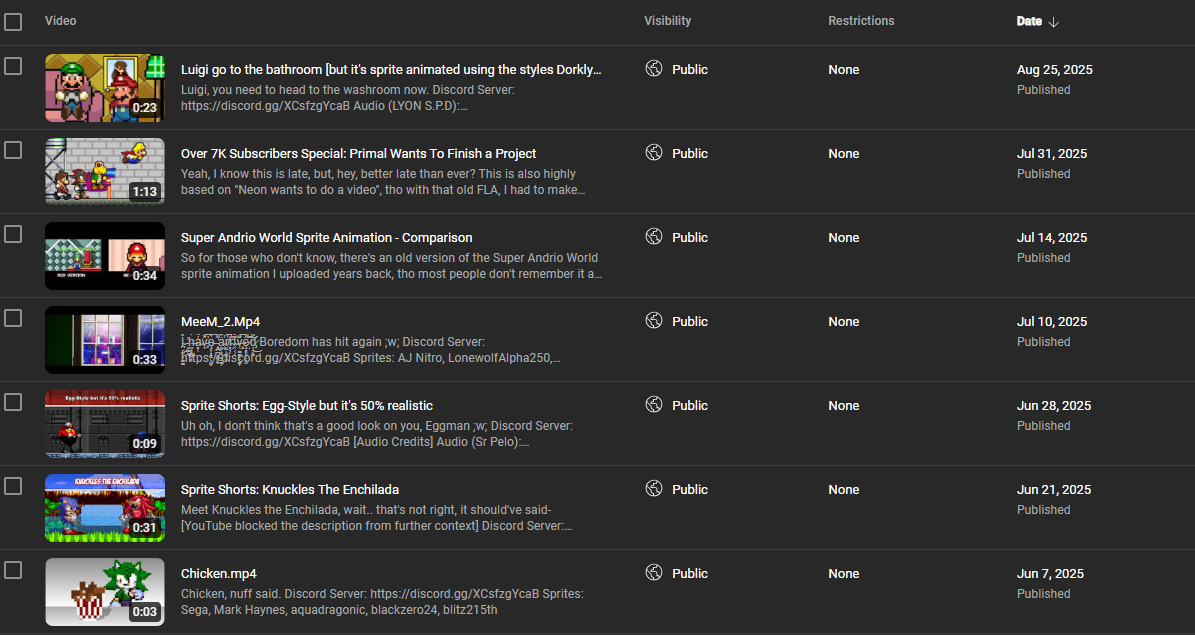
Task: Tick the MeeM_2.Mp4 row checkbox
Action: pyautogui.click(x=13, y=318)
